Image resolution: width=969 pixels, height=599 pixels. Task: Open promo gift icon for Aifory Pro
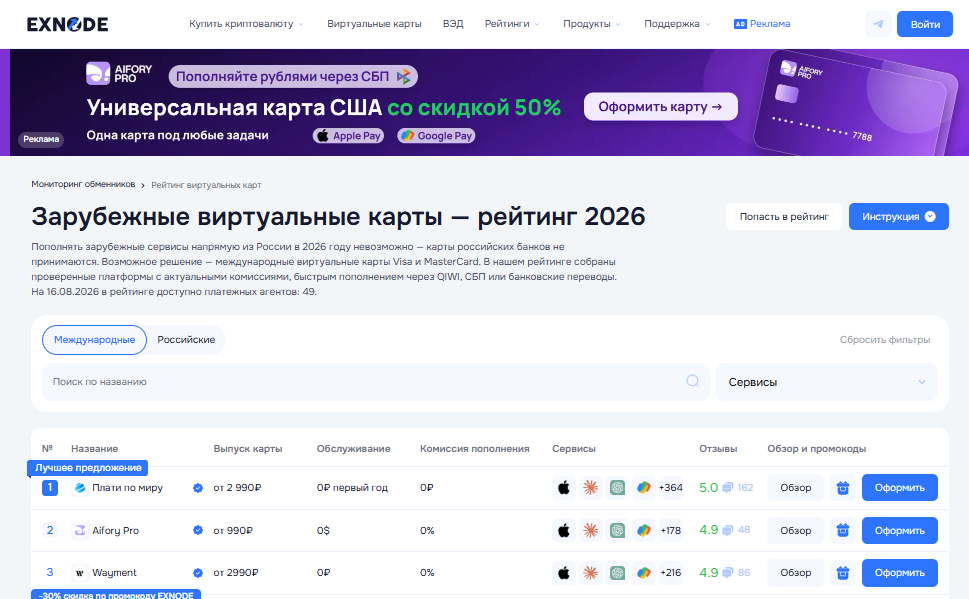pyautogui.click(x=842, y=530)
